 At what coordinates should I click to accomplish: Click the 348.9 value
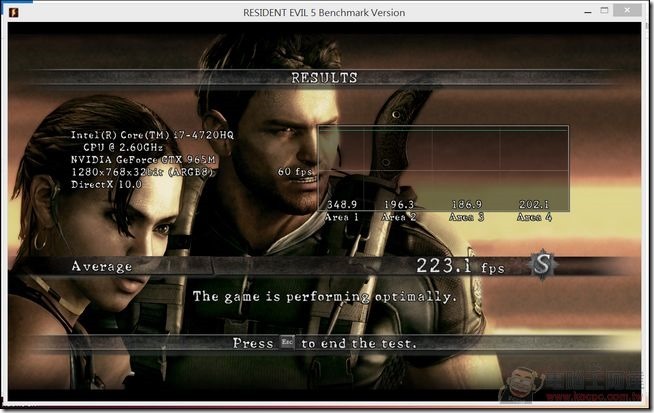342,204
